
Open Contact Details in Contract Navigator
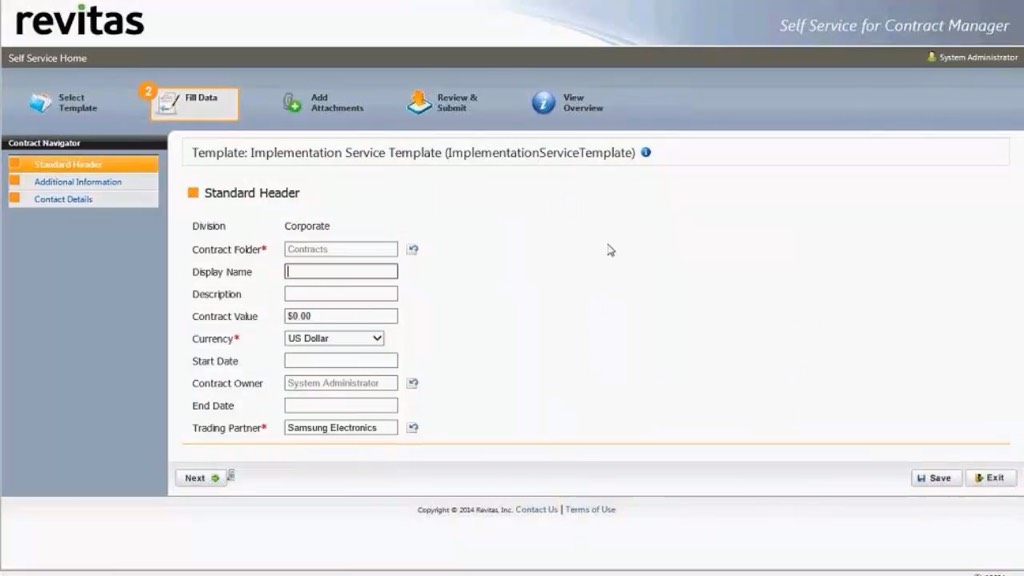(63, 199)
